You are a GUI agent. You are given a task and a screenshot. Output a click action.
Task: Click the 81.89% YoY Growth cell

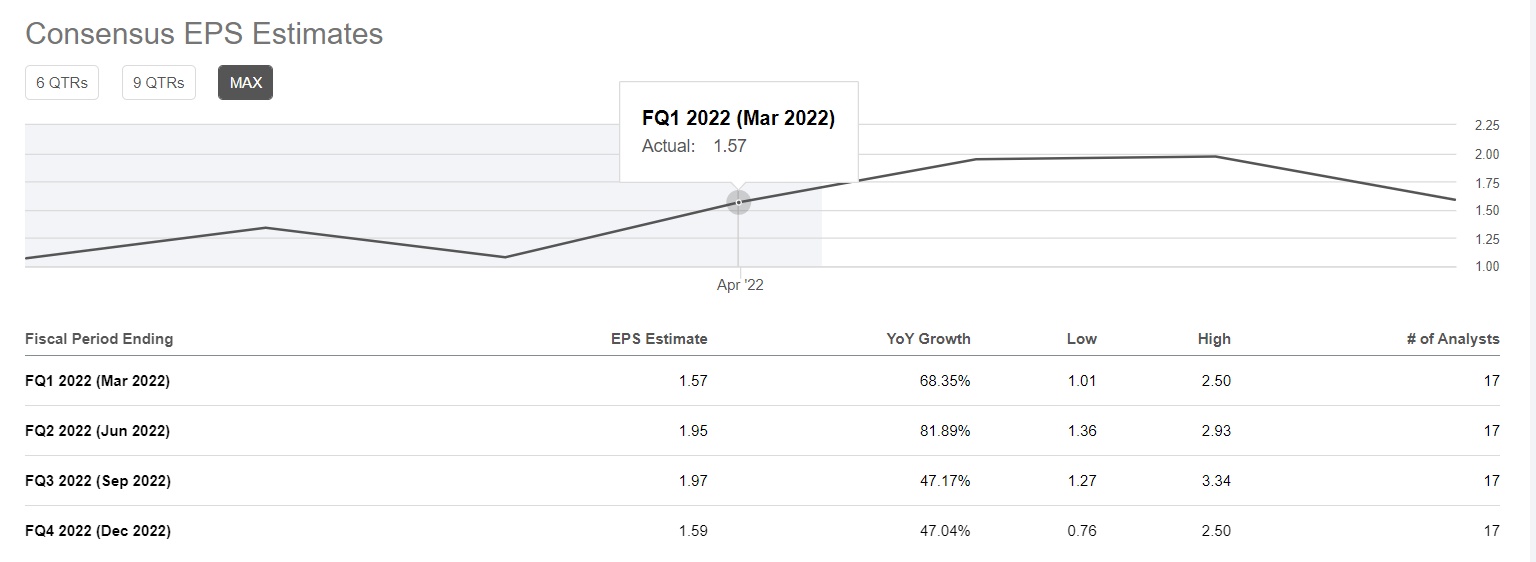pos(945,431)
